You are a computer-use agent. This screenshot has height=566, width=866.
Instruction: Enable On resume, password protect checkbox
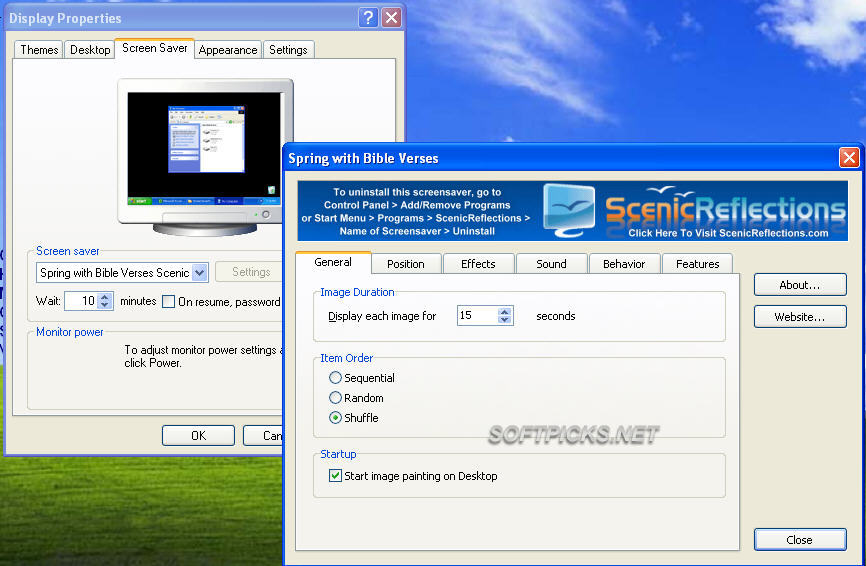169,301
